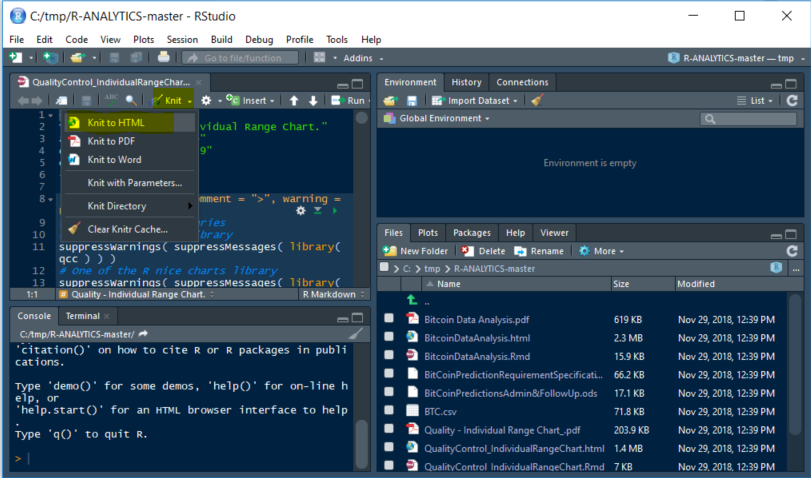Click the Environment search field
Image resolution: width=811 pixels, height=478 pixels.
tap(748, 119)
